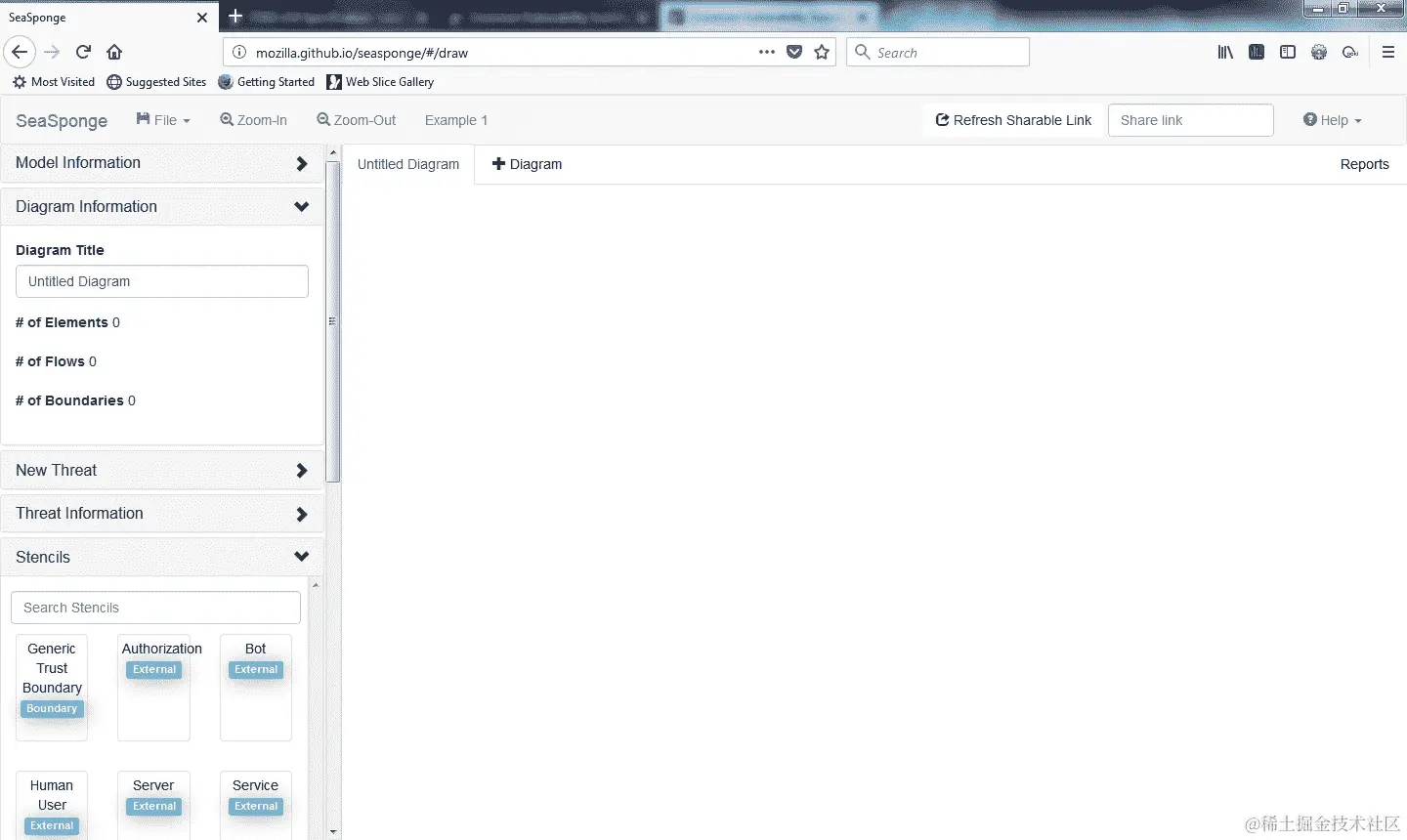Viewport: 1407px width, 840px height.
Task: Expand the Threat Information panel
Action: coord(162,514)
